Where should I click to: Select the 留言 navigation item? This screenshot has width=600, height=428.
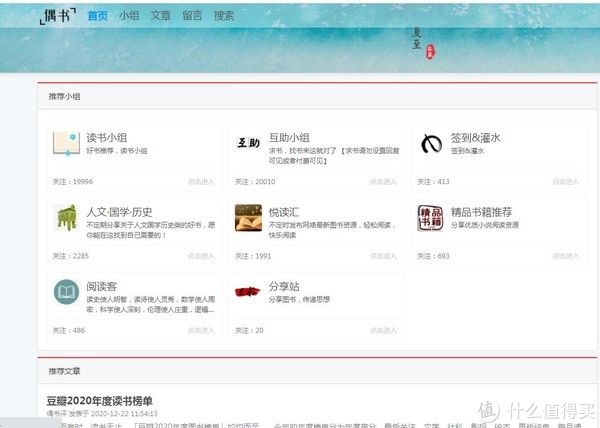[x=192, y=16]
